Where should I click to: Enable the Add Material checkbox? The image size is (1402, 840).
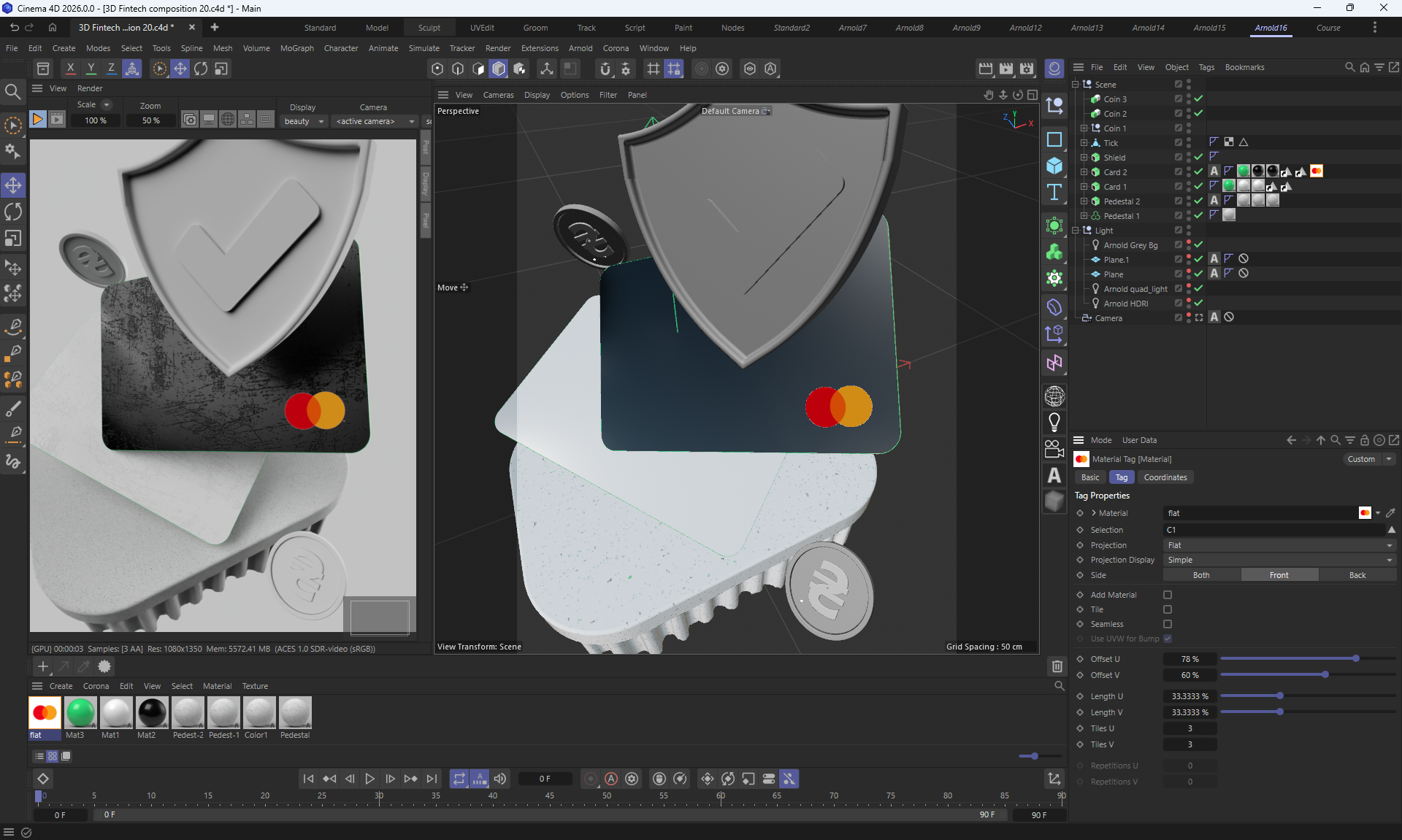click(x=1168, y=595)
